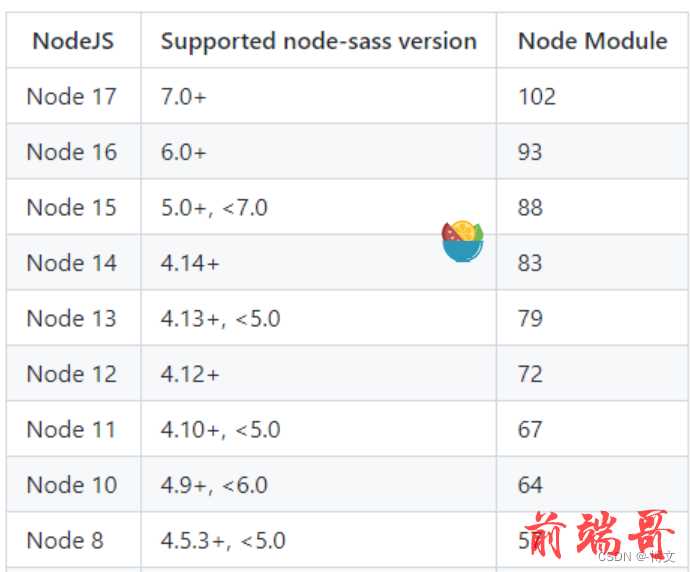Click the Node 12 row label
The image size is (691, 572).
pyautogui.click(x=72, y=374)
